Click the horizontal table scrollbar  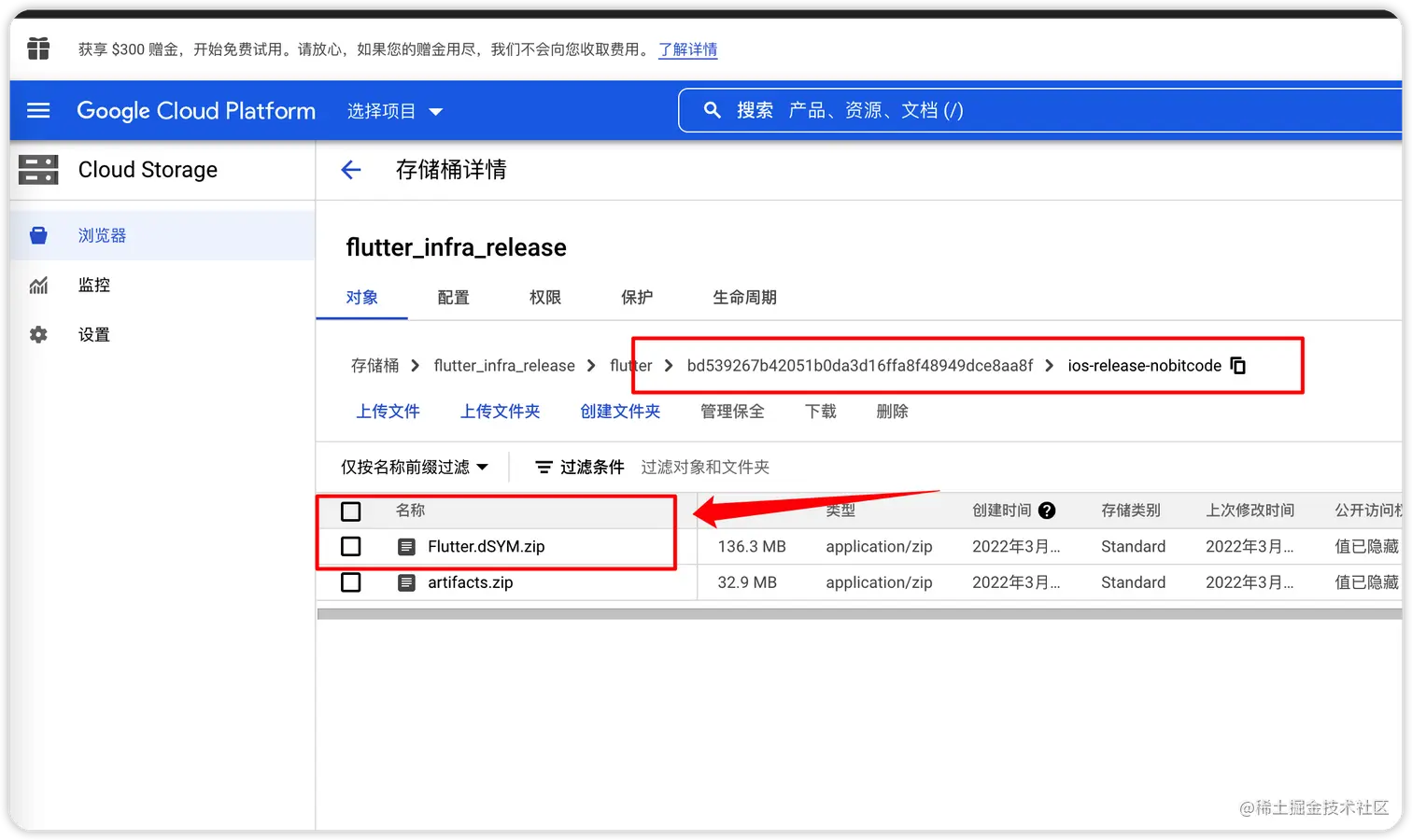[x=859, y=614]
